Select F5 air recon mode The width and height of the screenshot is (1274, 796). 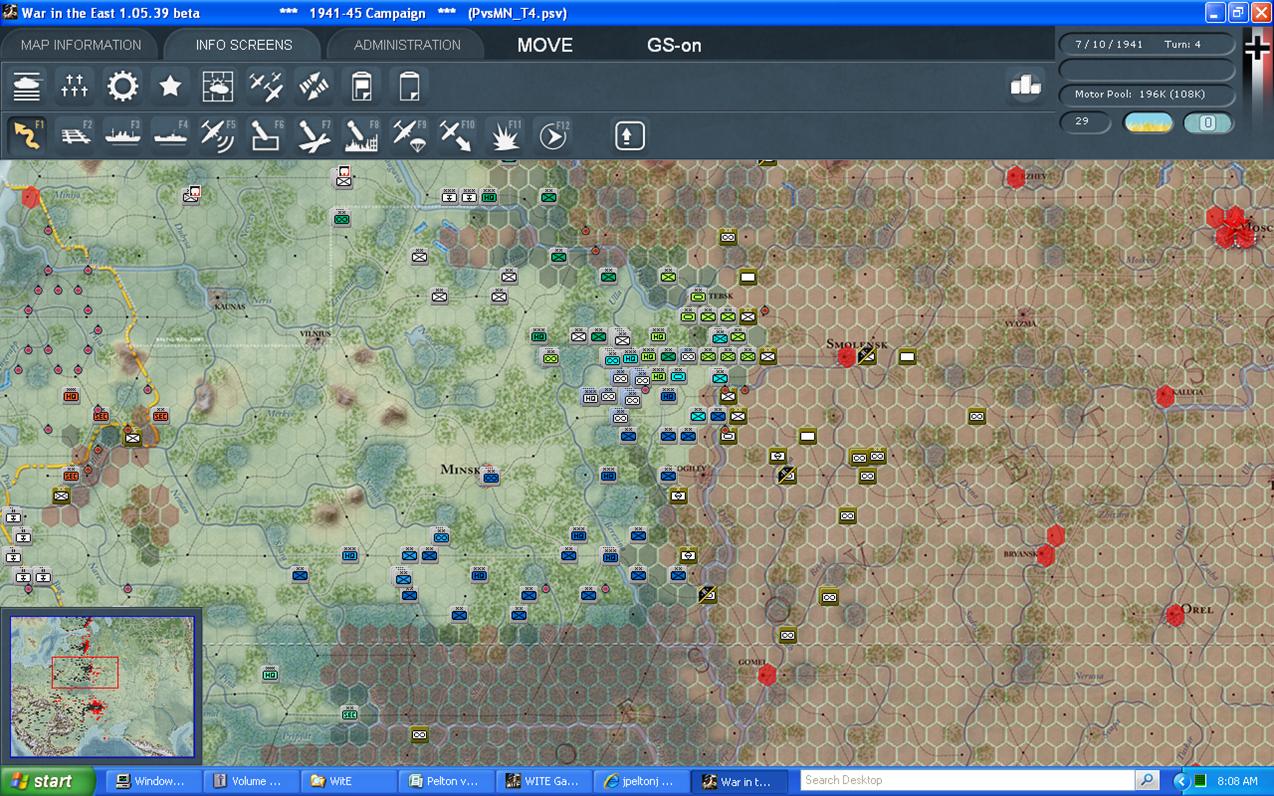tap(218, 135)
